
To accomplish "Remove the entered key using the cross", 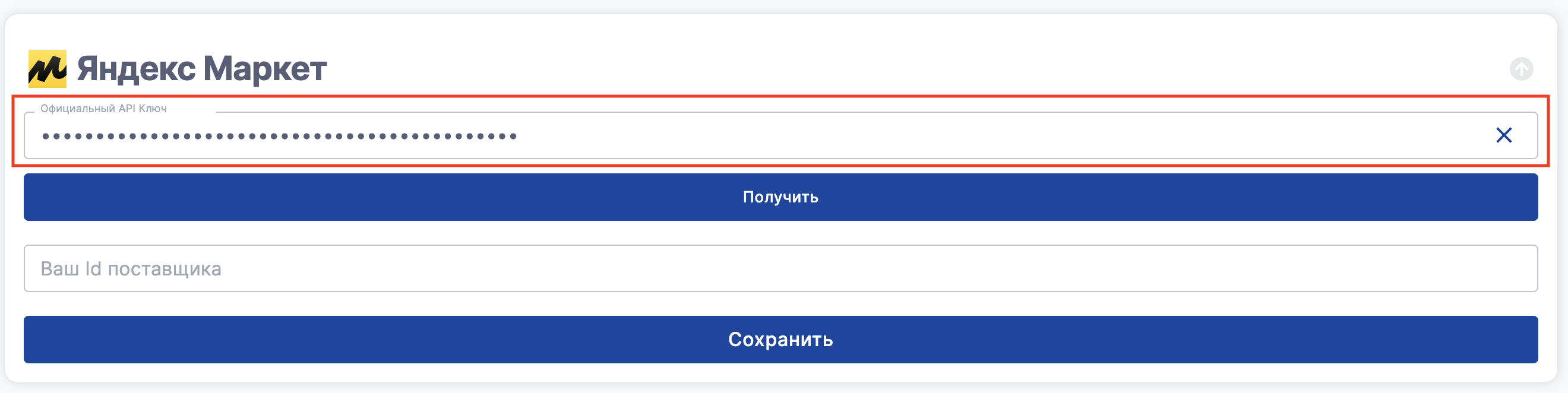I will tap(1503, 135).
